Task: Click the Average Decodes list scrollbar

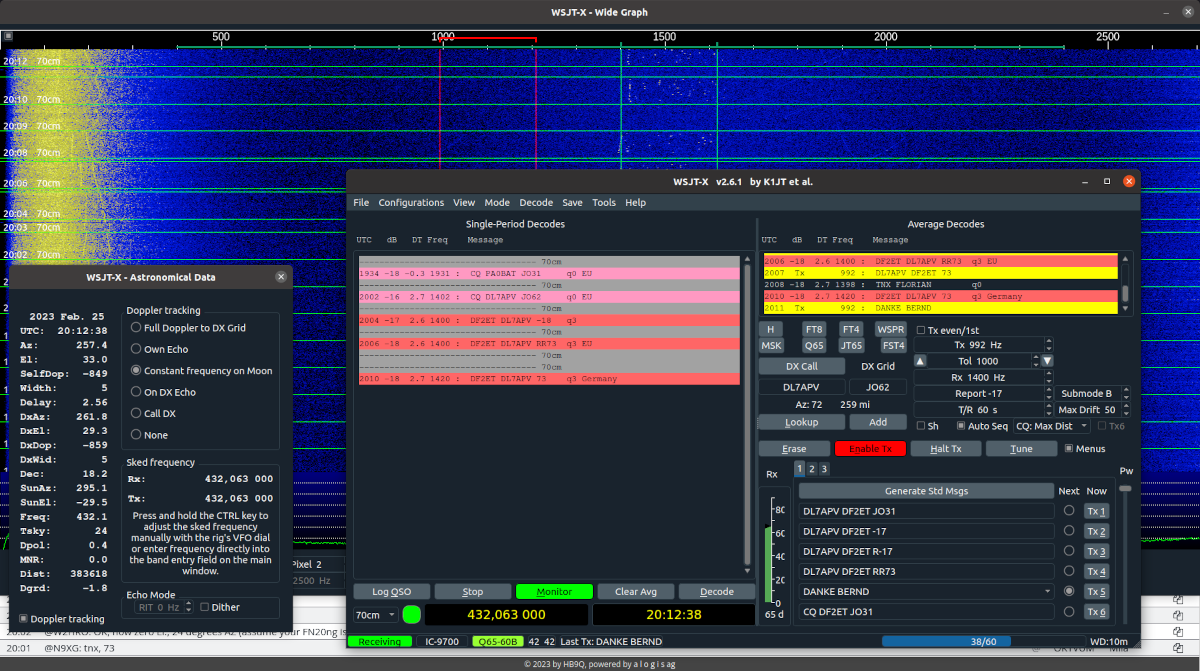Action: point(1125,283)
